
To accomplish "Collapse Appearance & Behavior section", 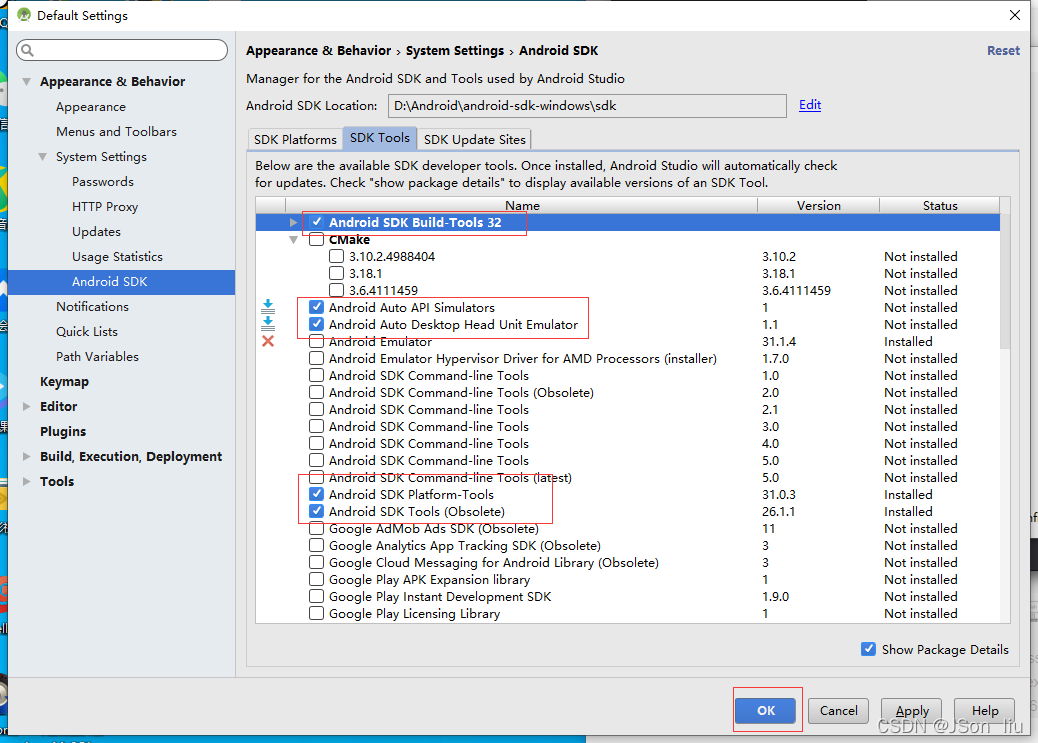I will click(x=26, y=81).
